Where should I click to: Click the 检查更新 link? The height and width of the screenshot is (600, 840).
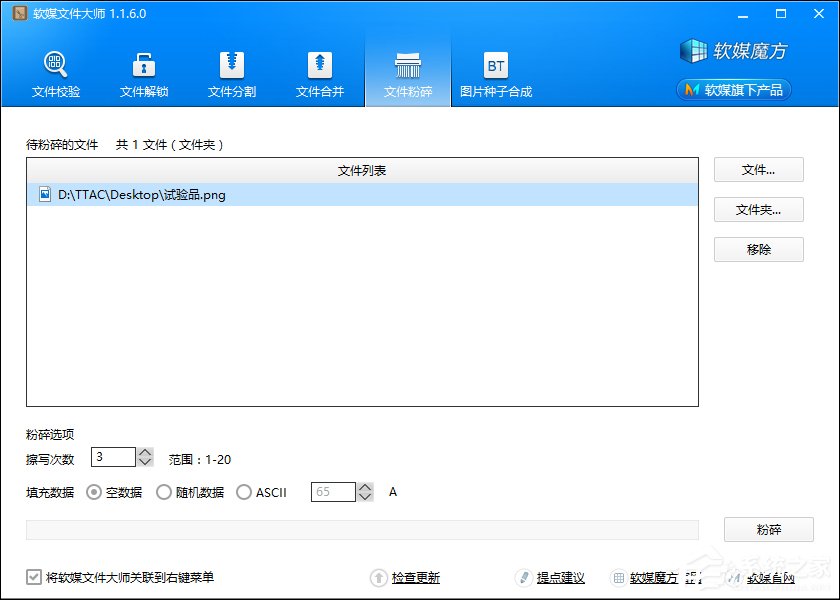pyautogui.click(x=416, y=578)
